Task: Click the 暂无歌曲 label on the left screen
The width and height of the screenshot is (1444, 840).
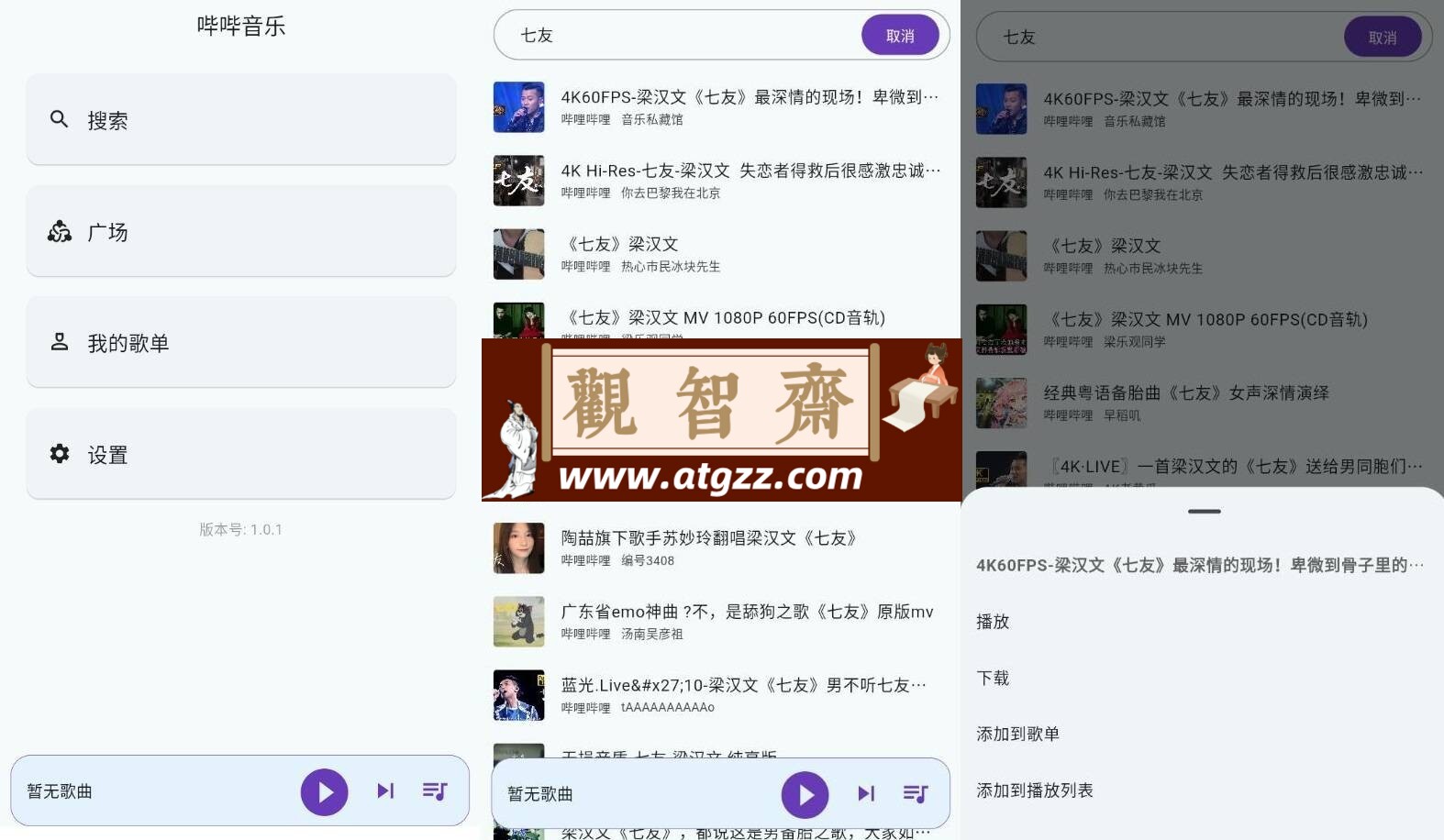Action: (x=60, y=791)
